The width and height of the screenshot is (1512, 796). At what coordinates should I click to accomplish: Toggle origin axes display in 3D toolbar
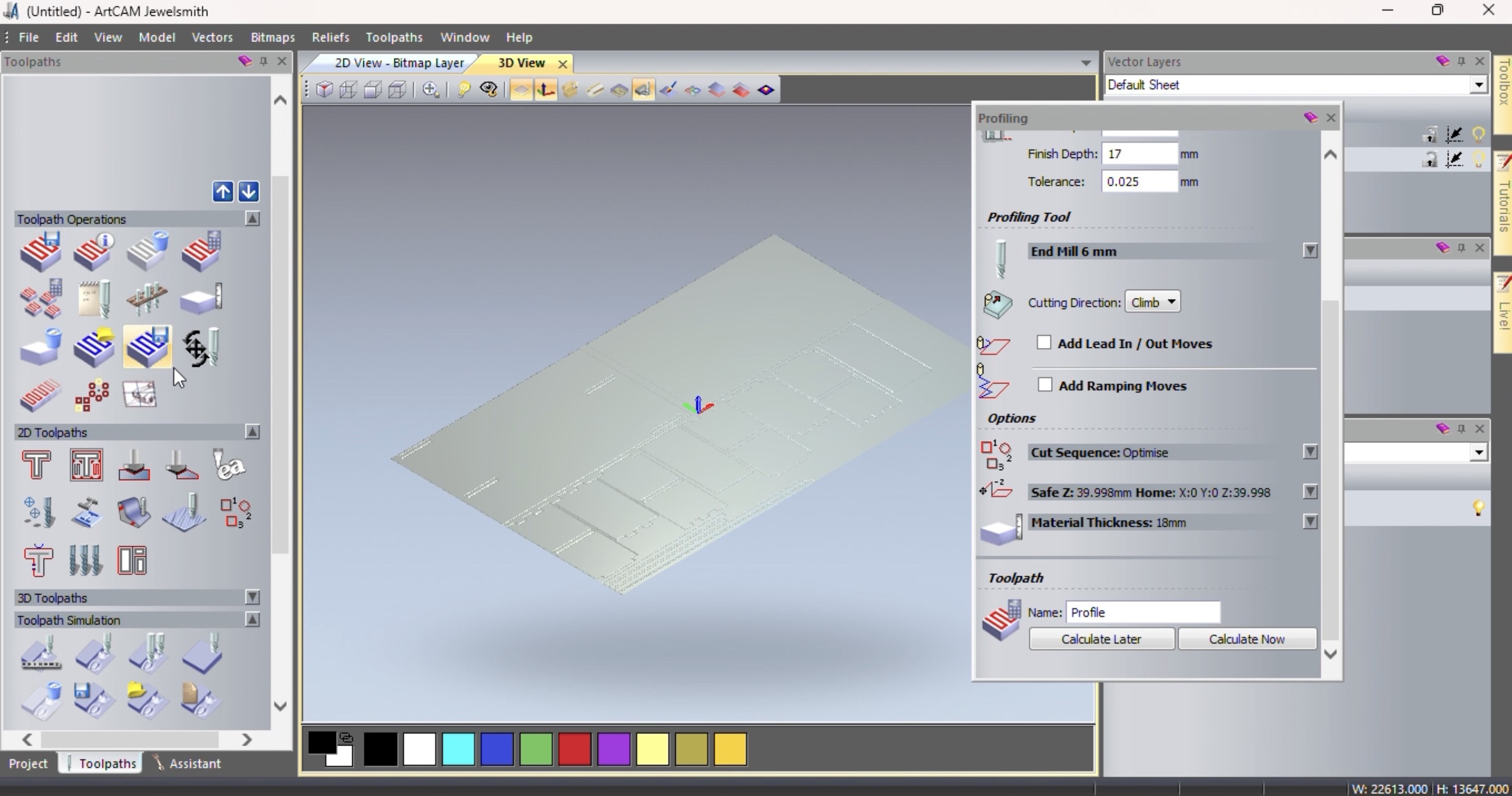[x=545, y=90]
